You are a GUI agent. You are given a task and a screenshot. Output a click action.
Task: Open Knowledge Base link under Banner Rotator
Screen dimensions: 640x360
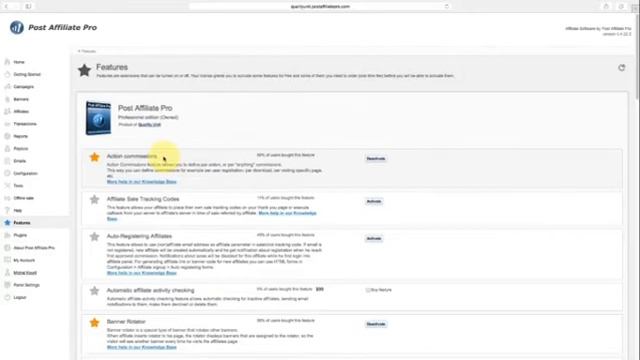[142, 347]
